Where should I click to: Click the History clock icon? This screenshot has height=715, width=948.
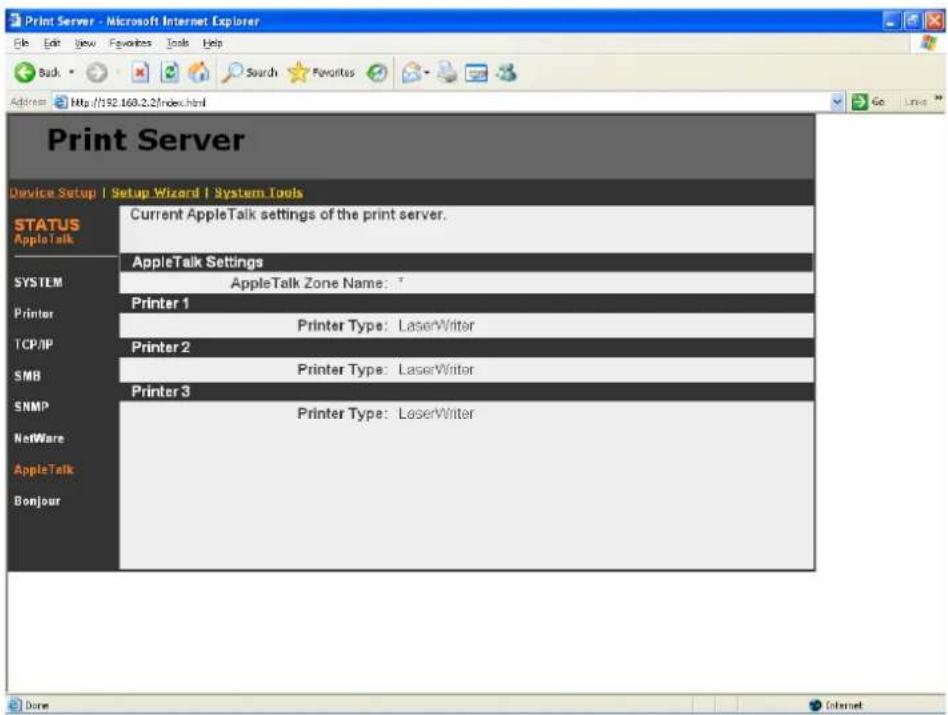(377, 73)
